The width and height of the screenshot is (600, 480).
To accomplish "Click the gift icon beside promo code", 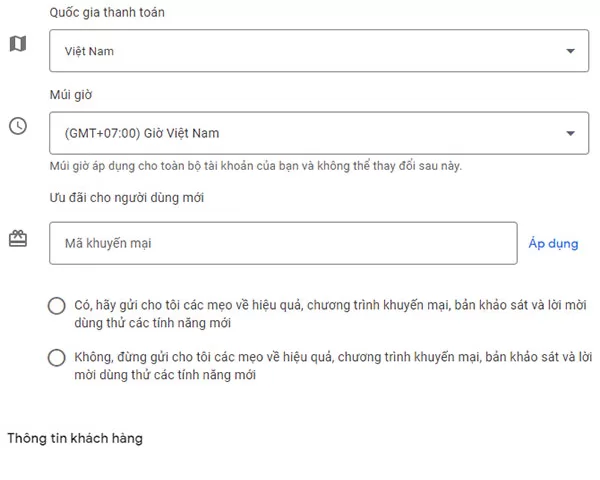I will (18, 239).
